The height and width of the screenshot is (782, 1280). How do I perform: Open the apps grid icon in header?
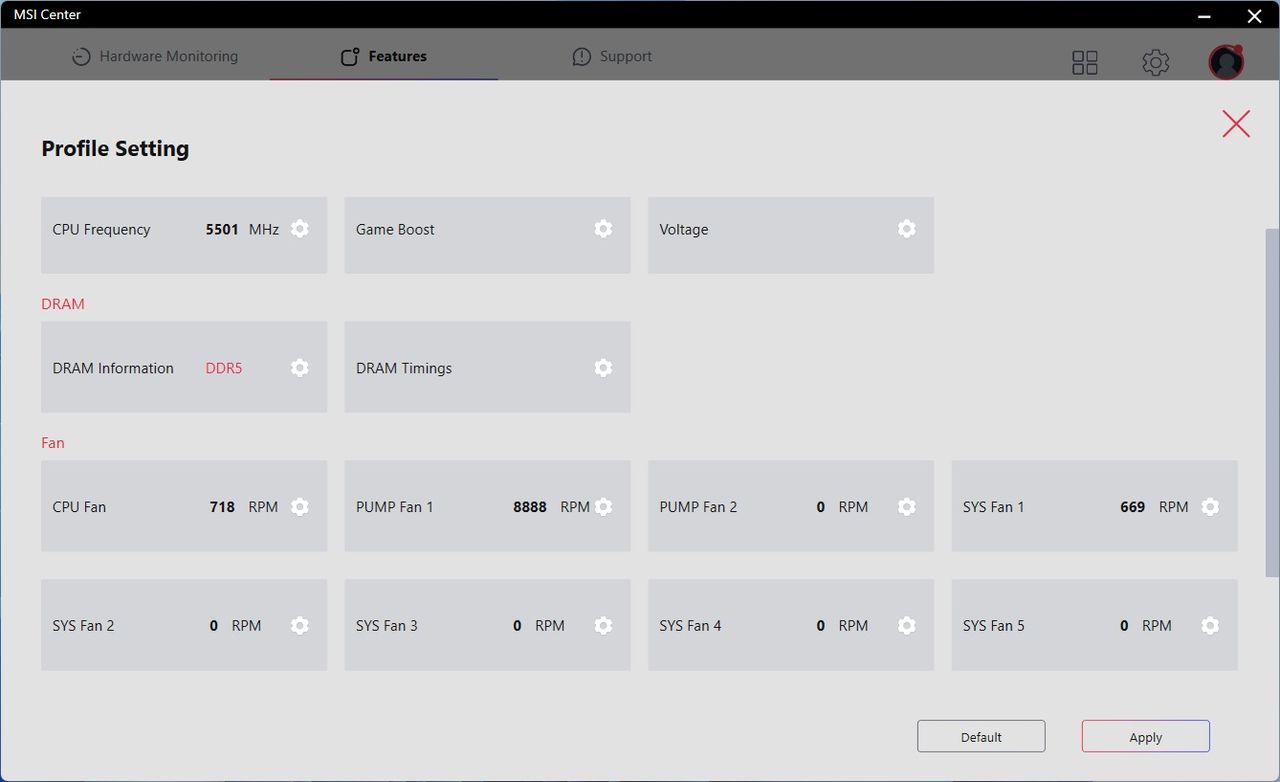1085,63
